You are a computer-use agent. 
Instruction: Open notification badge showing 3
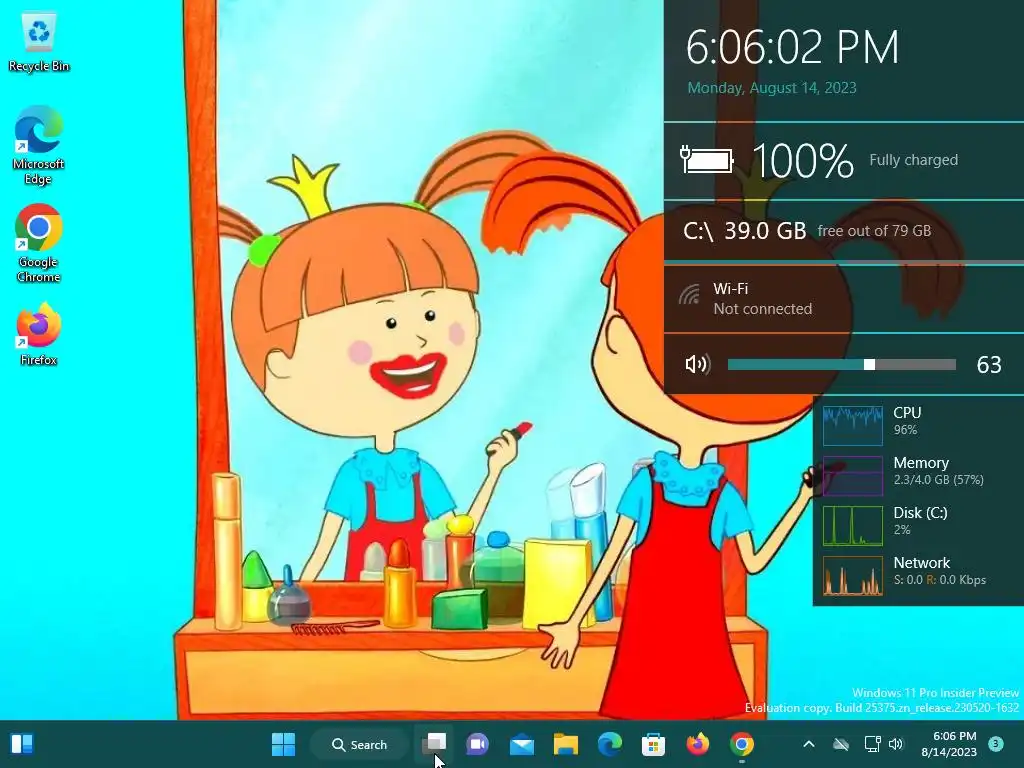tap(996, 743)
